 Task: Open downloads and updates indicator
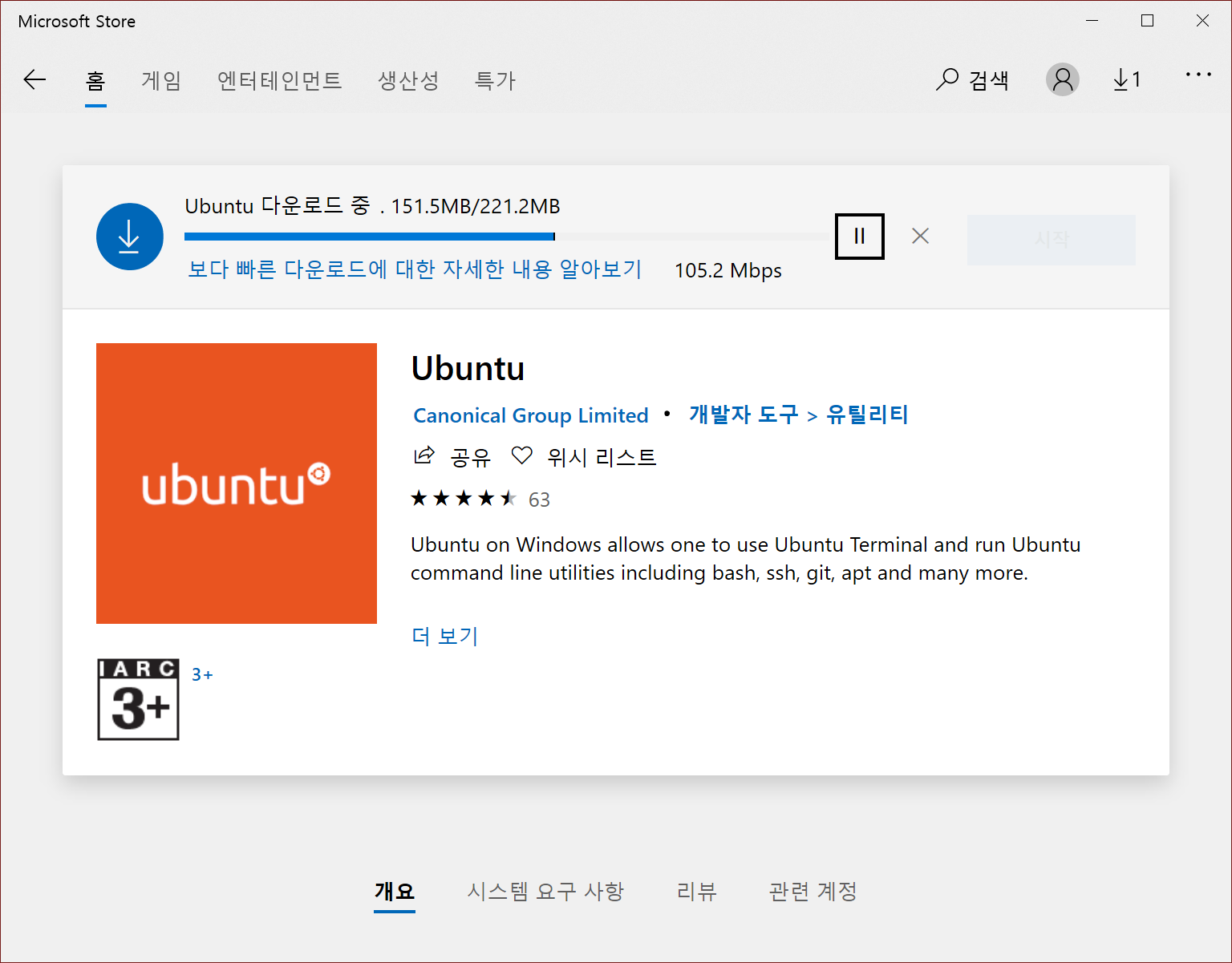[1127, 79]
